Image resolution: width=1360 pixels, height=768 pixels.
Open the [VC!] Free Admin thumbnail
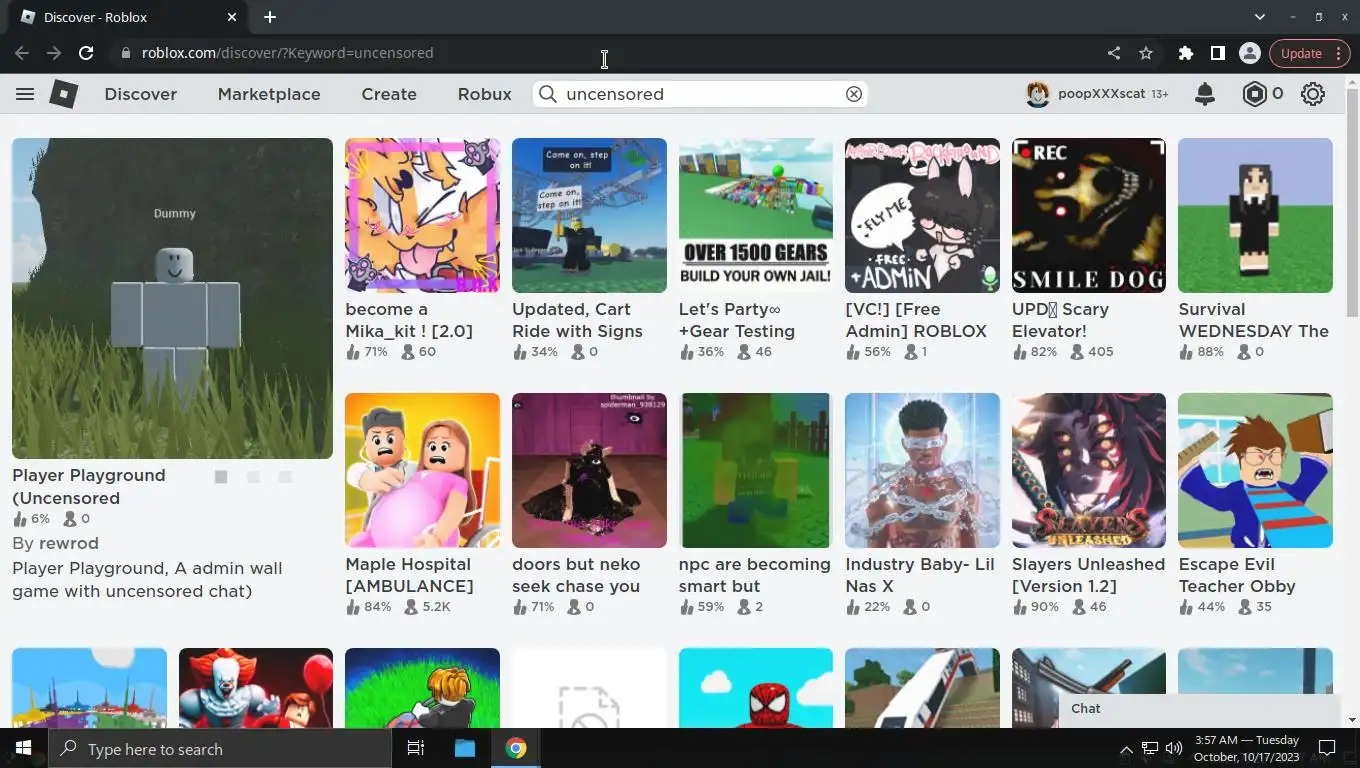point(922,215)
